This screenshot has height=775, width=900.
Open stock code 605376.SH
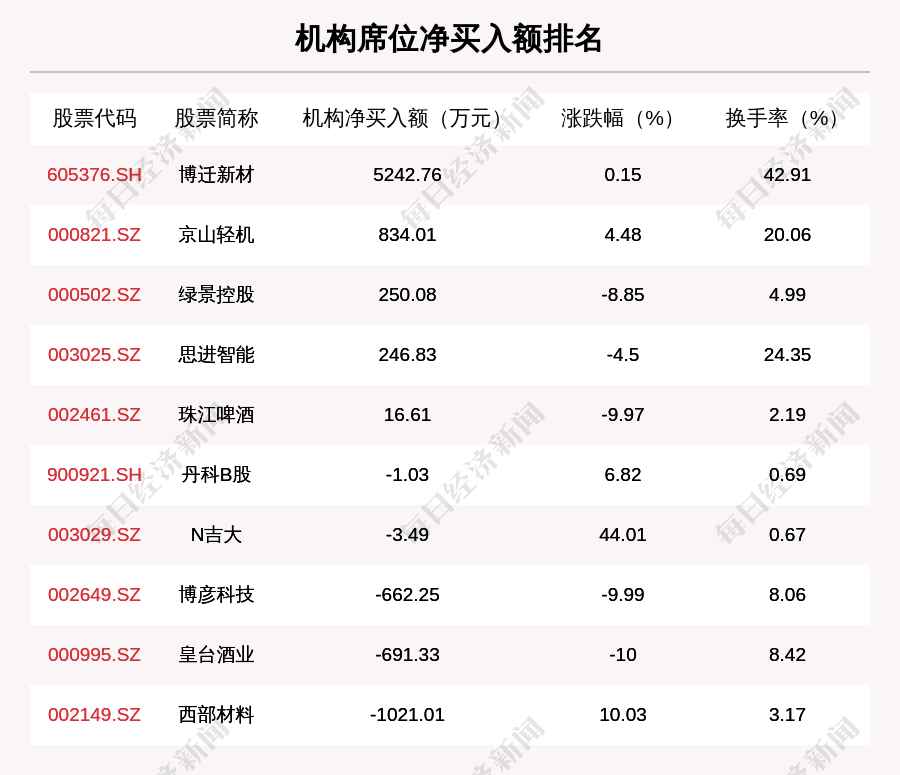point(94,175)
